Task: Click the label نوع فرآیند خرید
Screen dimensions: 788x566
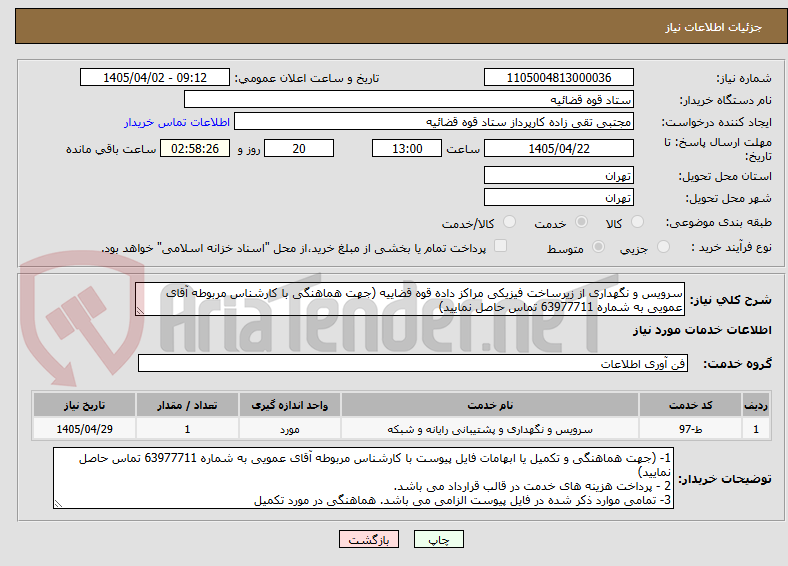Action: pyautogui.click(x=731, y=247)
